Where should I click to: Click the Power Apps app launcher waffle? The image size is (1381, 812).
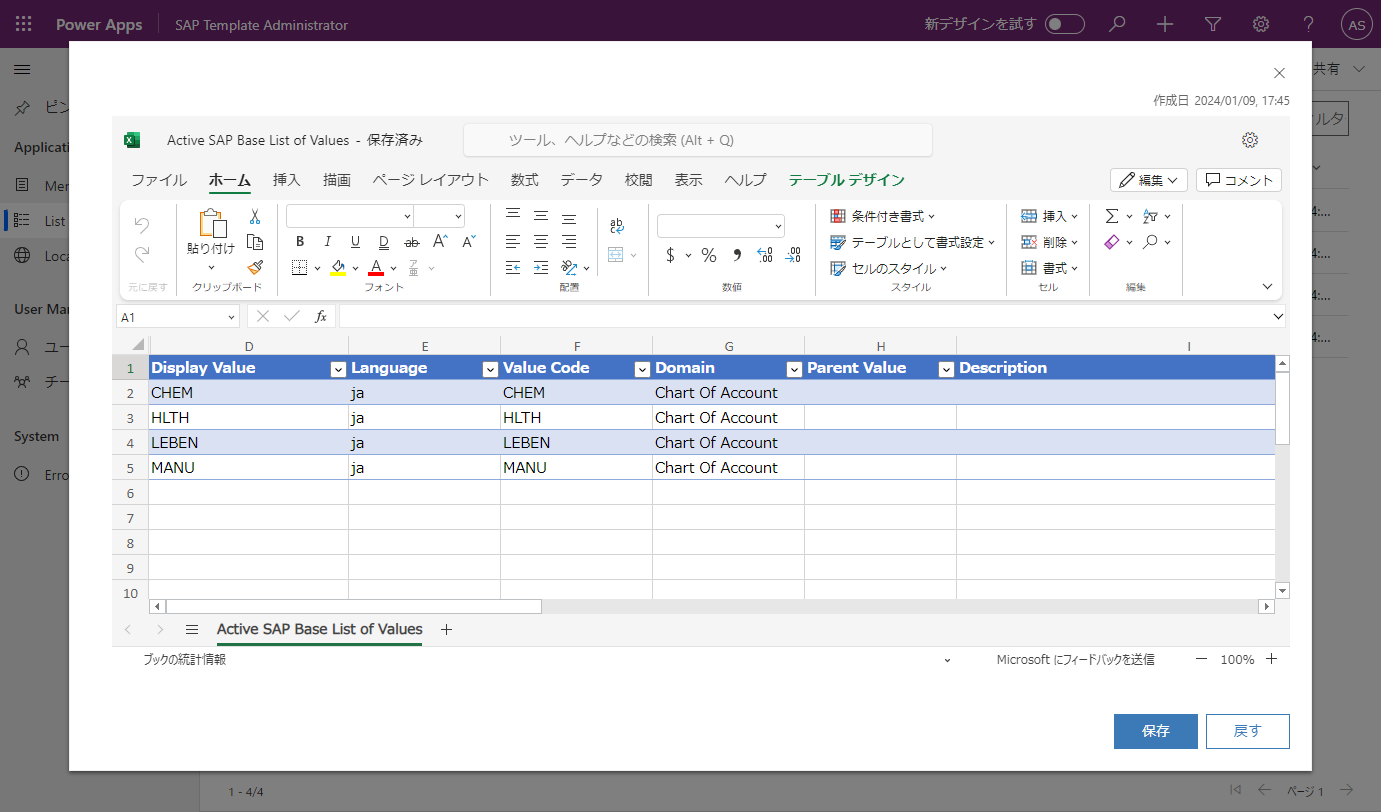(24, 24)
